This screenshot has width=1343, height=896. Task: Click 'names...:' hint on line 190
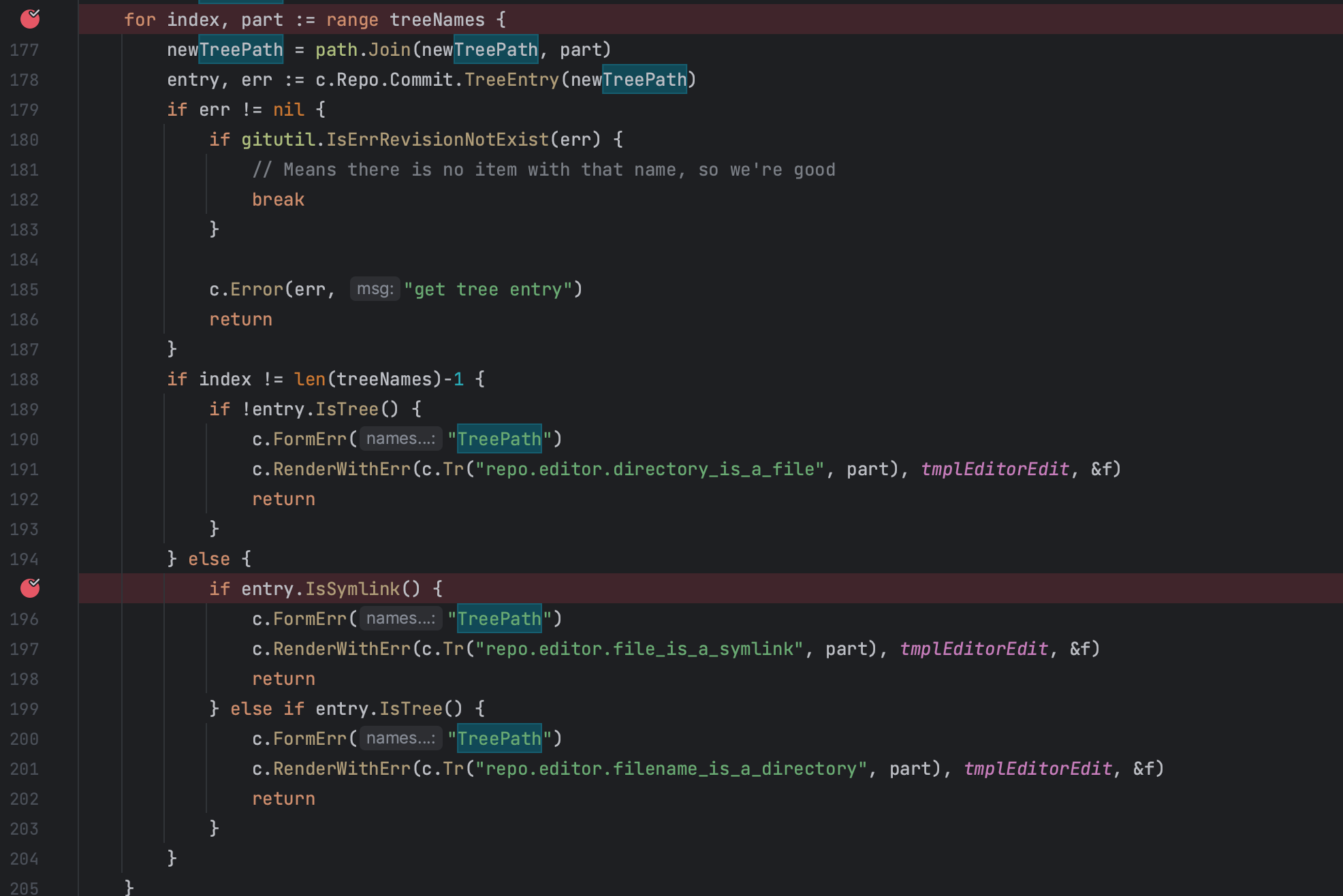[401, 438]
